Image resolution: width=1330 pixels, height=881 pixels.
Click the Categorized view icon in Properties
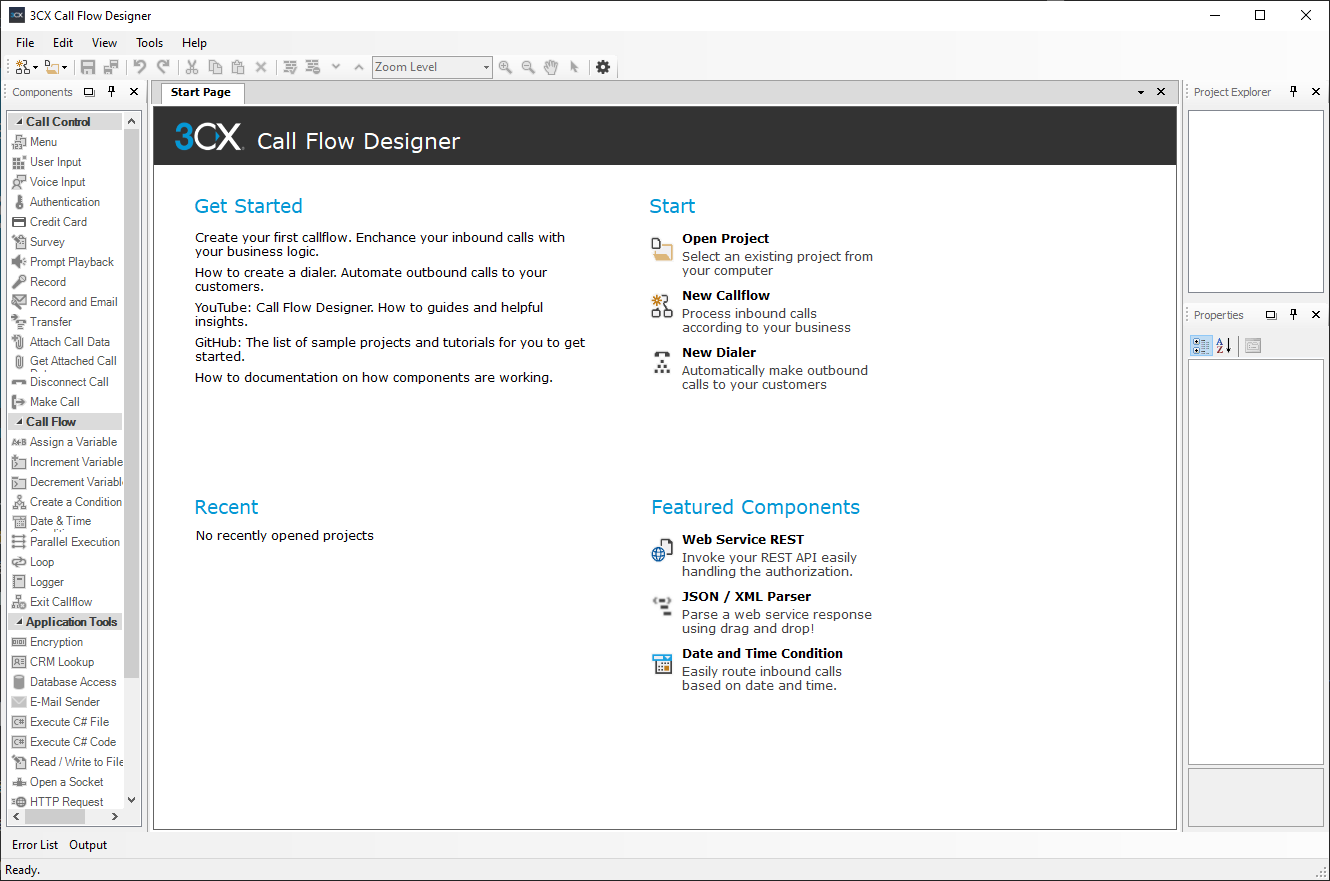[x=1201, y=346]
